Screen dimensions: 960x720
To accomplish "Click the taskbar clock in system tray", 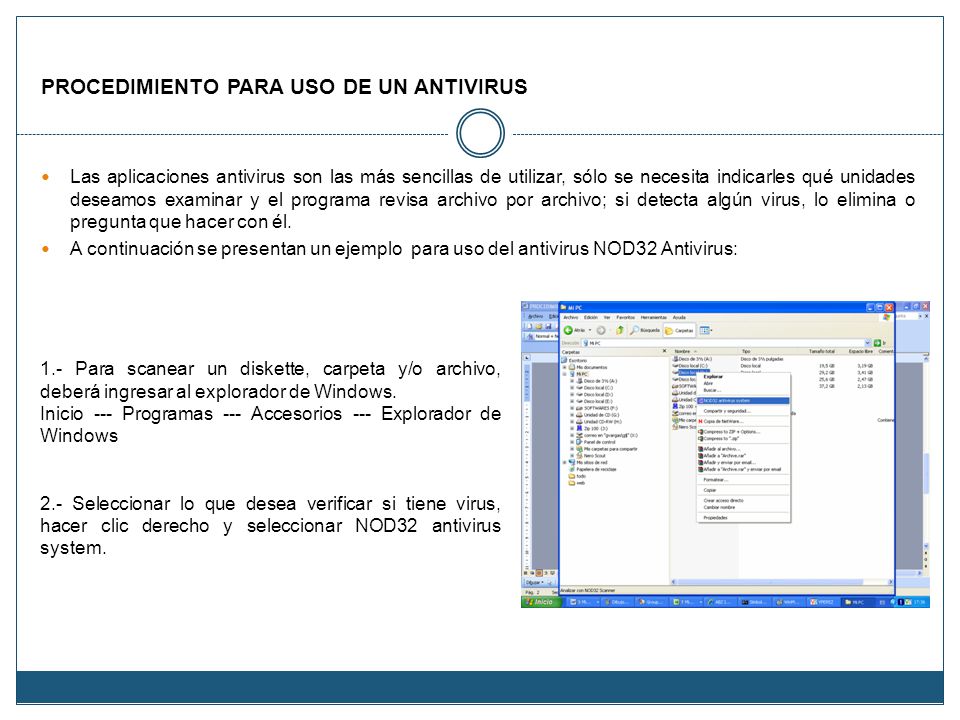I will pos(920,602).
